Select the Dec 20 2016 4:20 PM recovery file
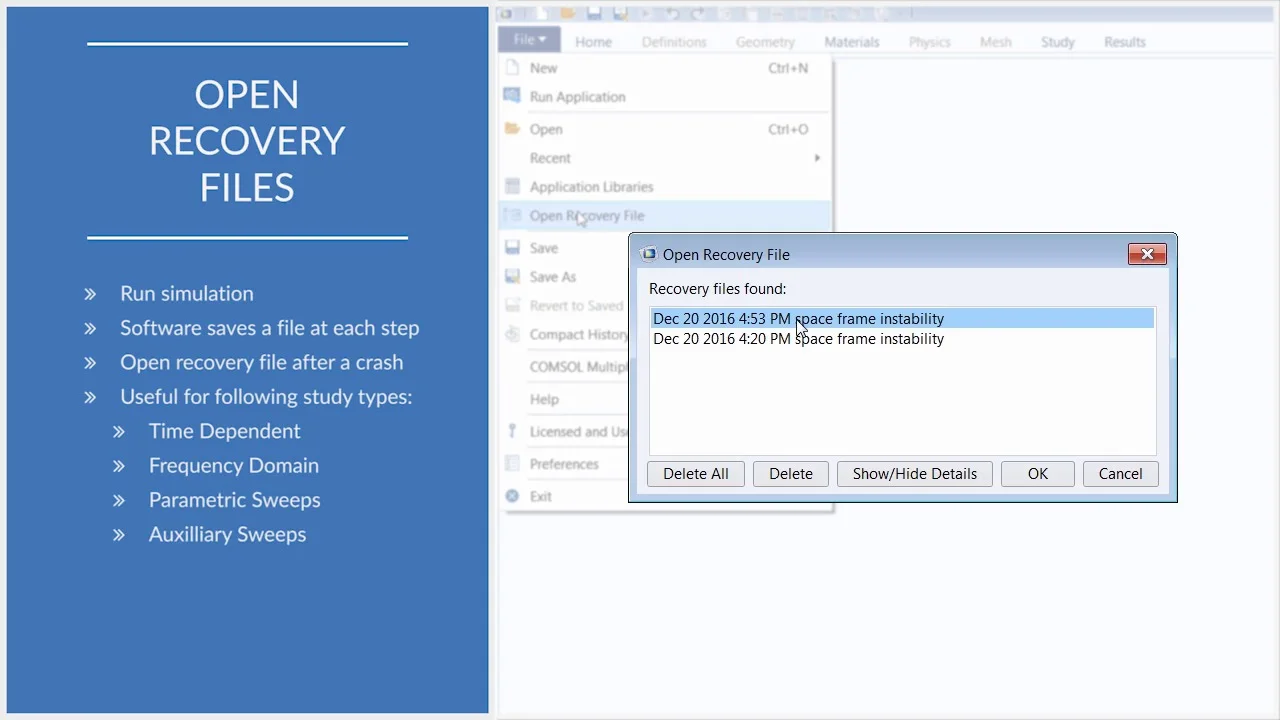 (x=902, y=339)
